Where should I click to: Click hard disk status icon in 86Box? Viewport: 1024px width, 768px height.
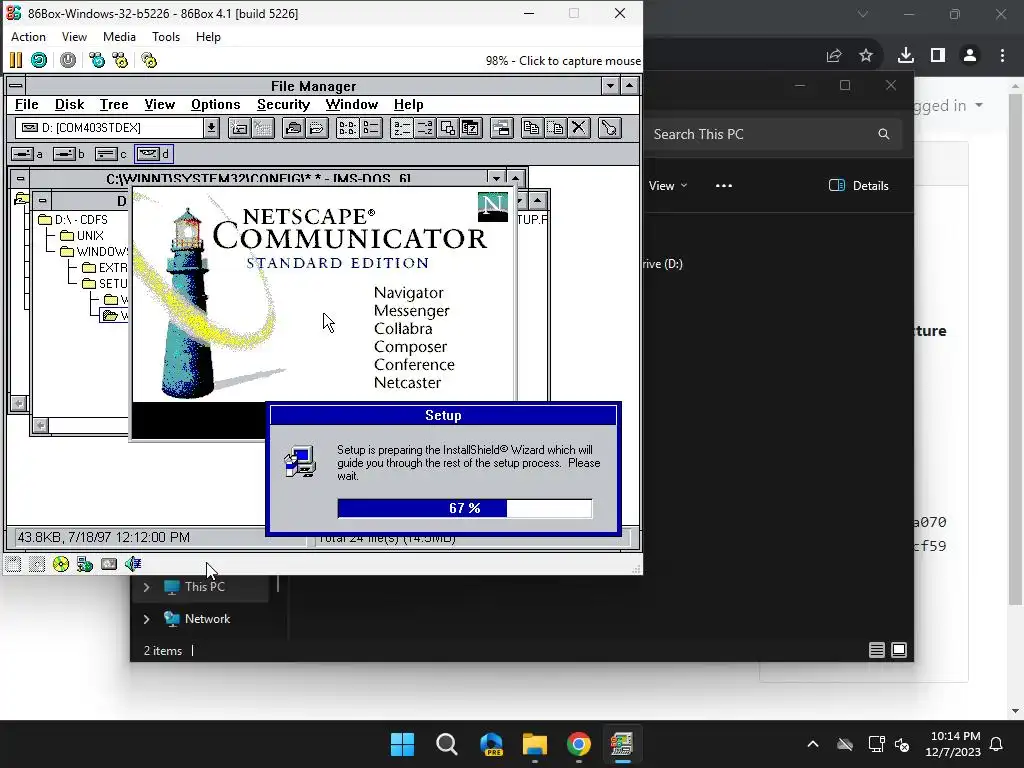coord(109,564)
